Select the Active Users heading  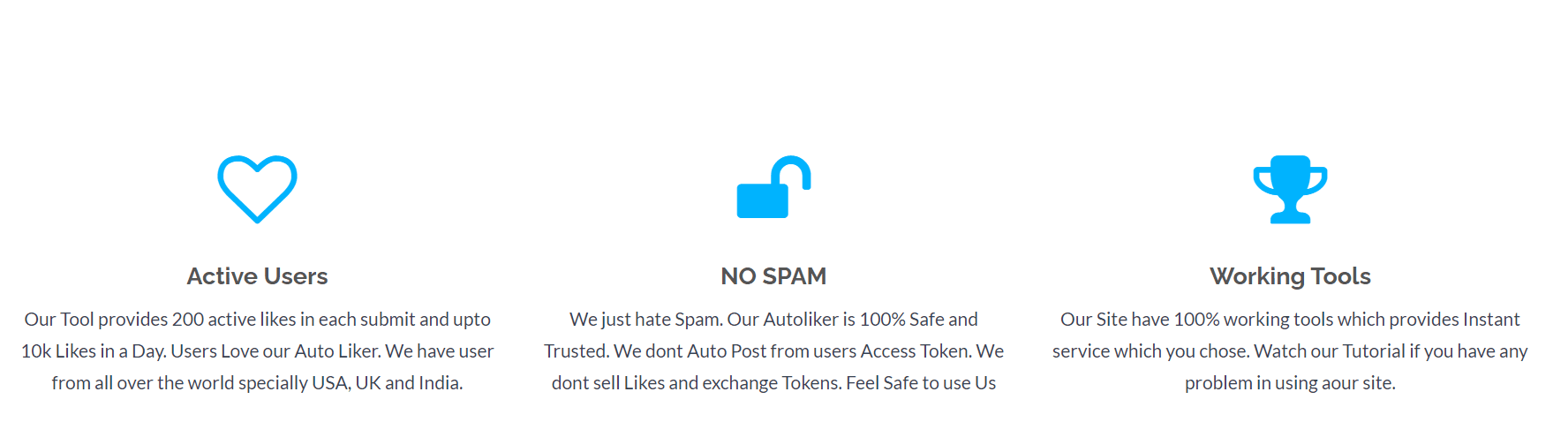click(x=257, y=276)
